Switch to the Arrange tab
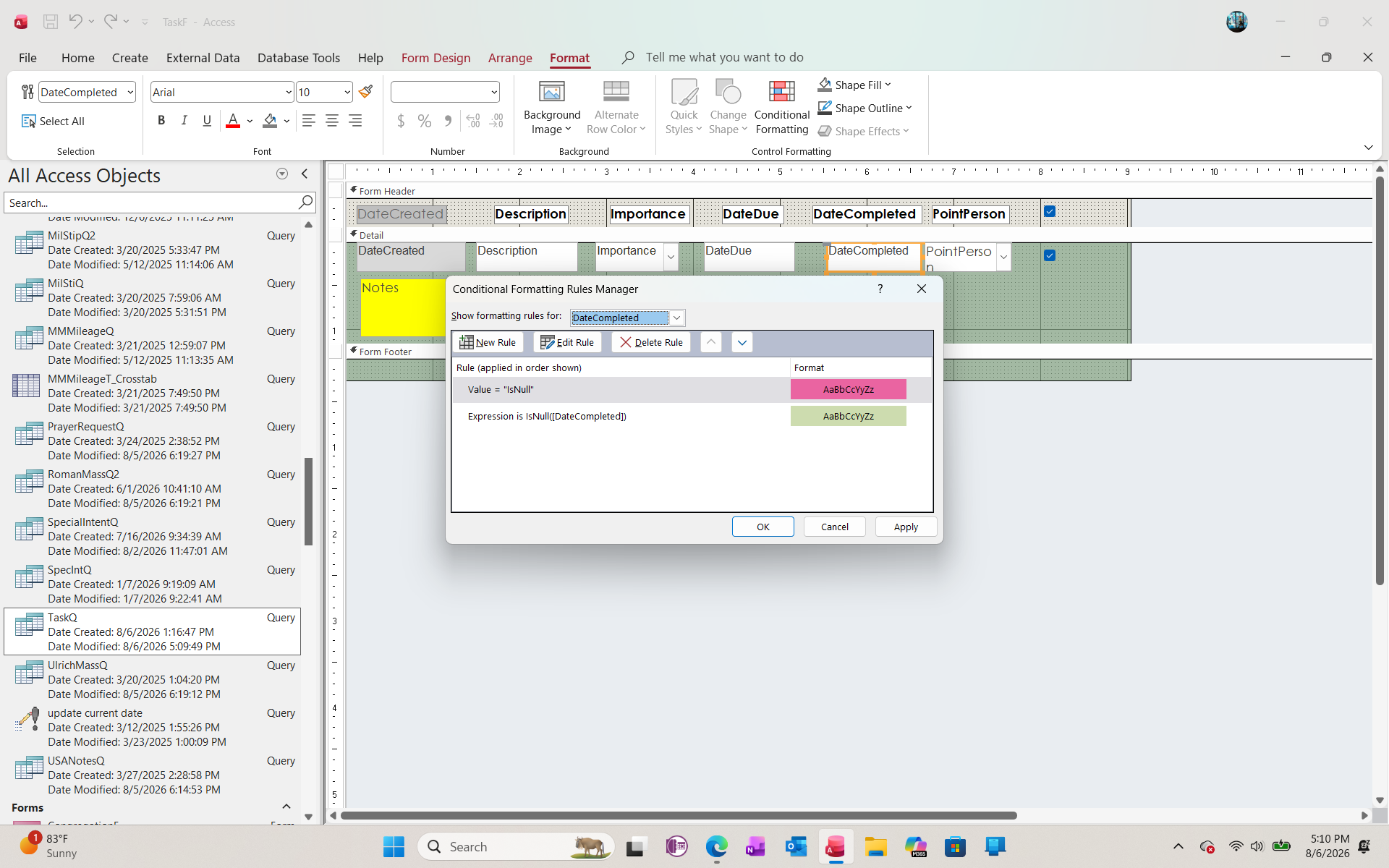Screen dimensions: 1389x868 point(510,58)
